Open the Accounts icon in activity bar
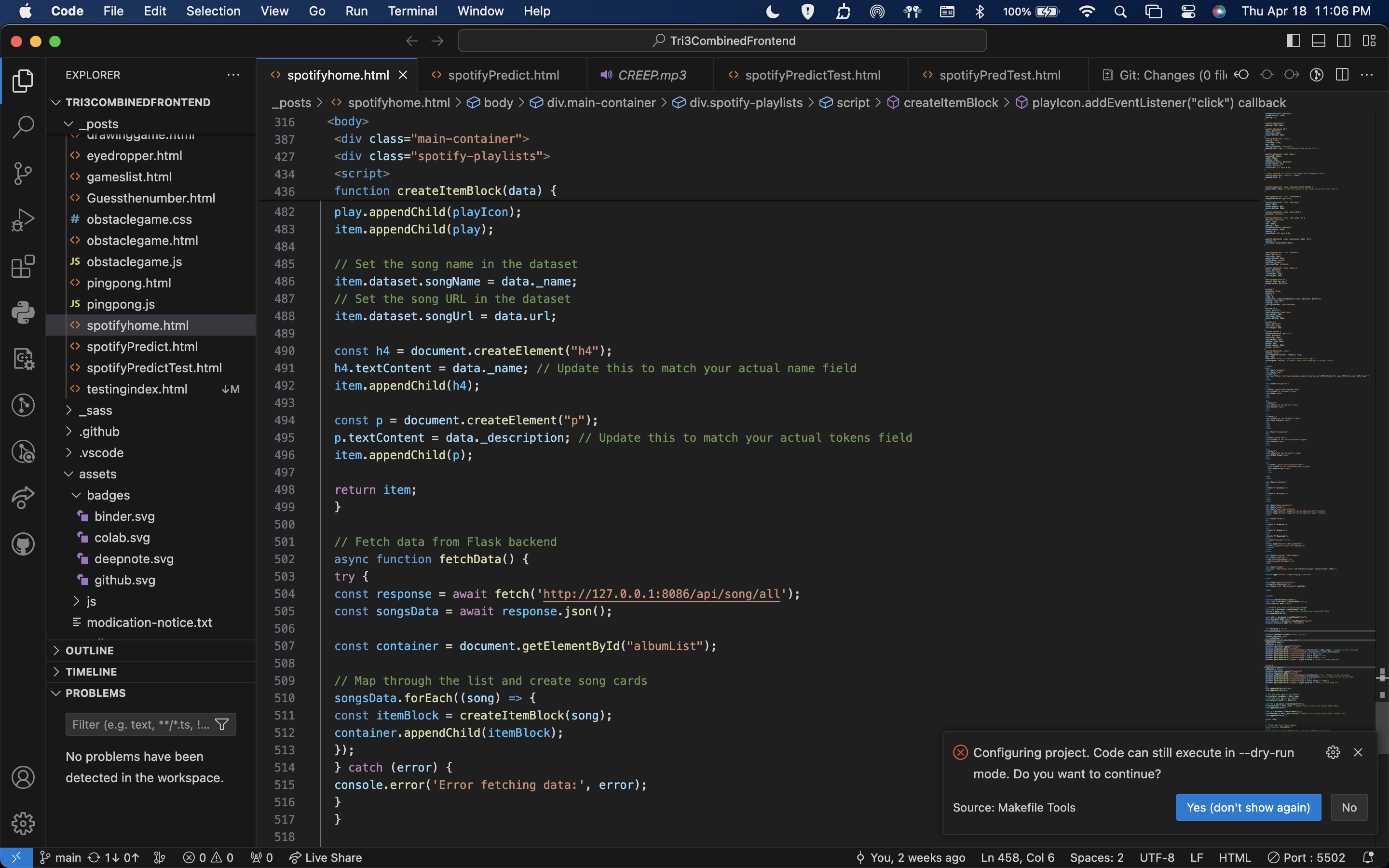Viewport: 1389px width, 868px height. [x=23, y=777]
